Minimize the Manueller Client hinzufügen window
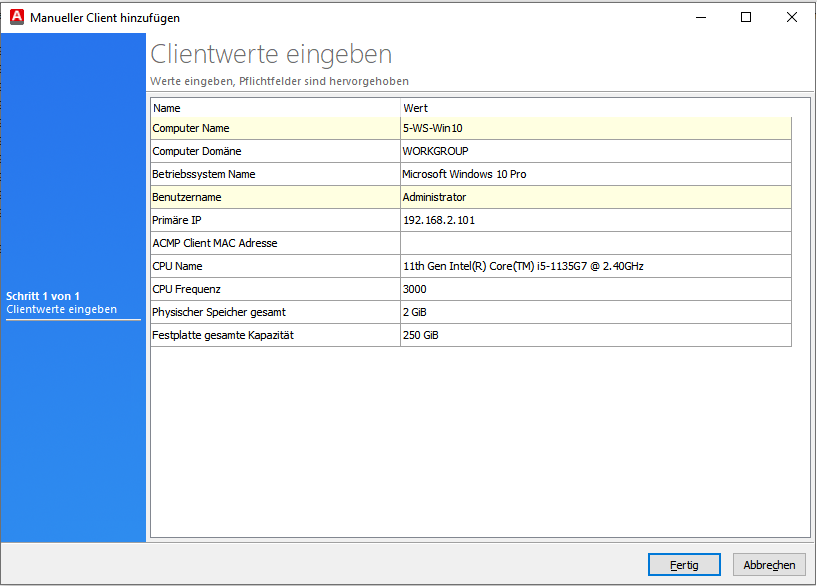Screen dimensions: 817x586 click(x=700, y=17)
